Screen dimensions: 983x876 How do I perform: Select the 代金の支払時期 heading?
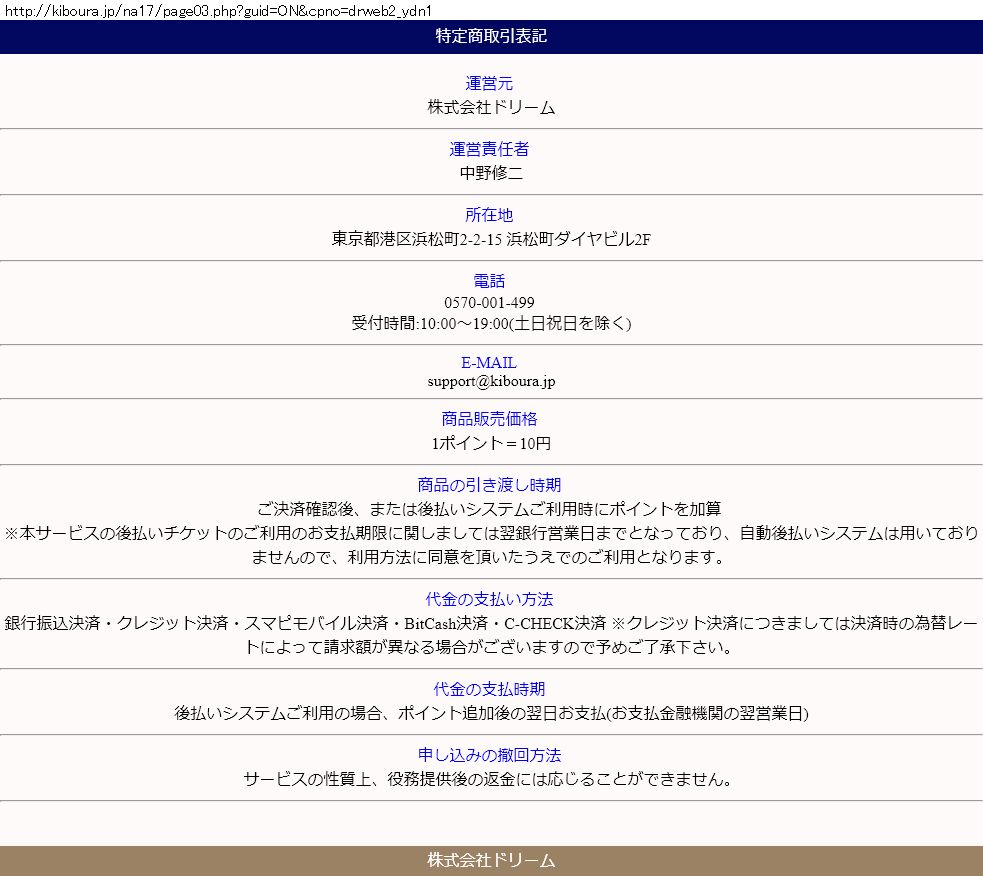[490, 690]
